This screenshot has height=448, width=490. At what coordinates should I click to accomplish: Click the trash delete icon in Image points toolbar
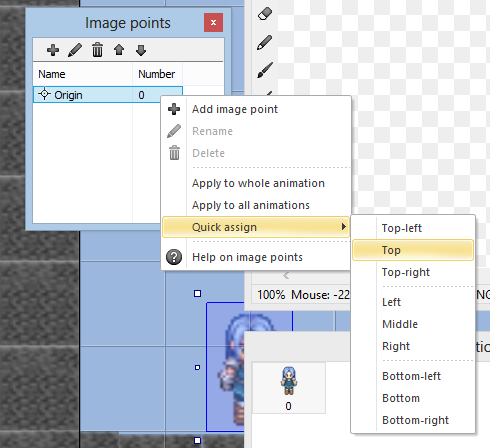[x=97, y=50]
